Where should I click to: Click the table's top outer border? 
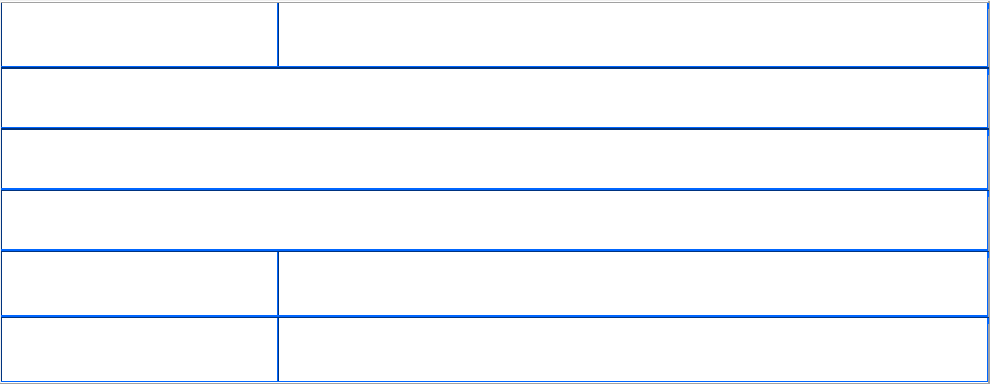pos(494,3)
